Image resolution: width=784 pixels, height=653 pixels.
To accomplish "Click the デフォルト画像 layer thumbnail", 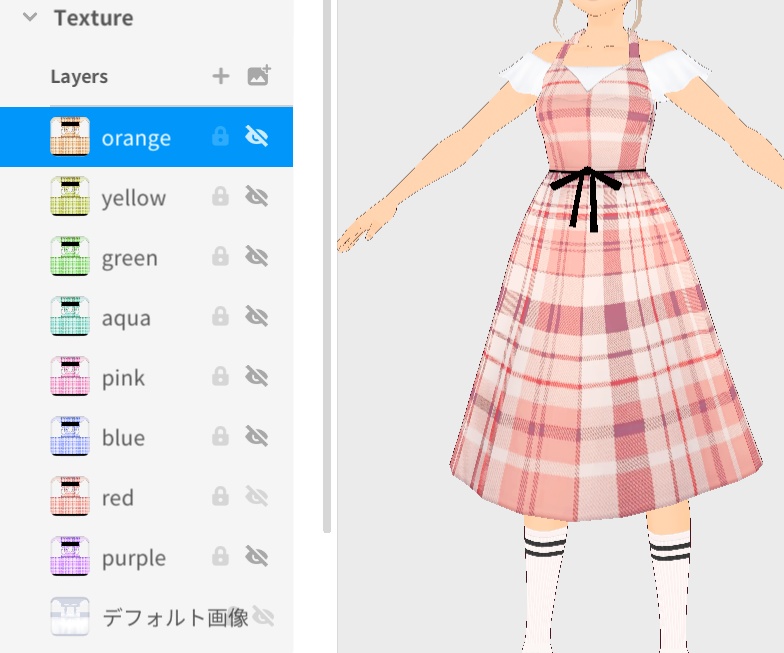I will coord(70,616).
